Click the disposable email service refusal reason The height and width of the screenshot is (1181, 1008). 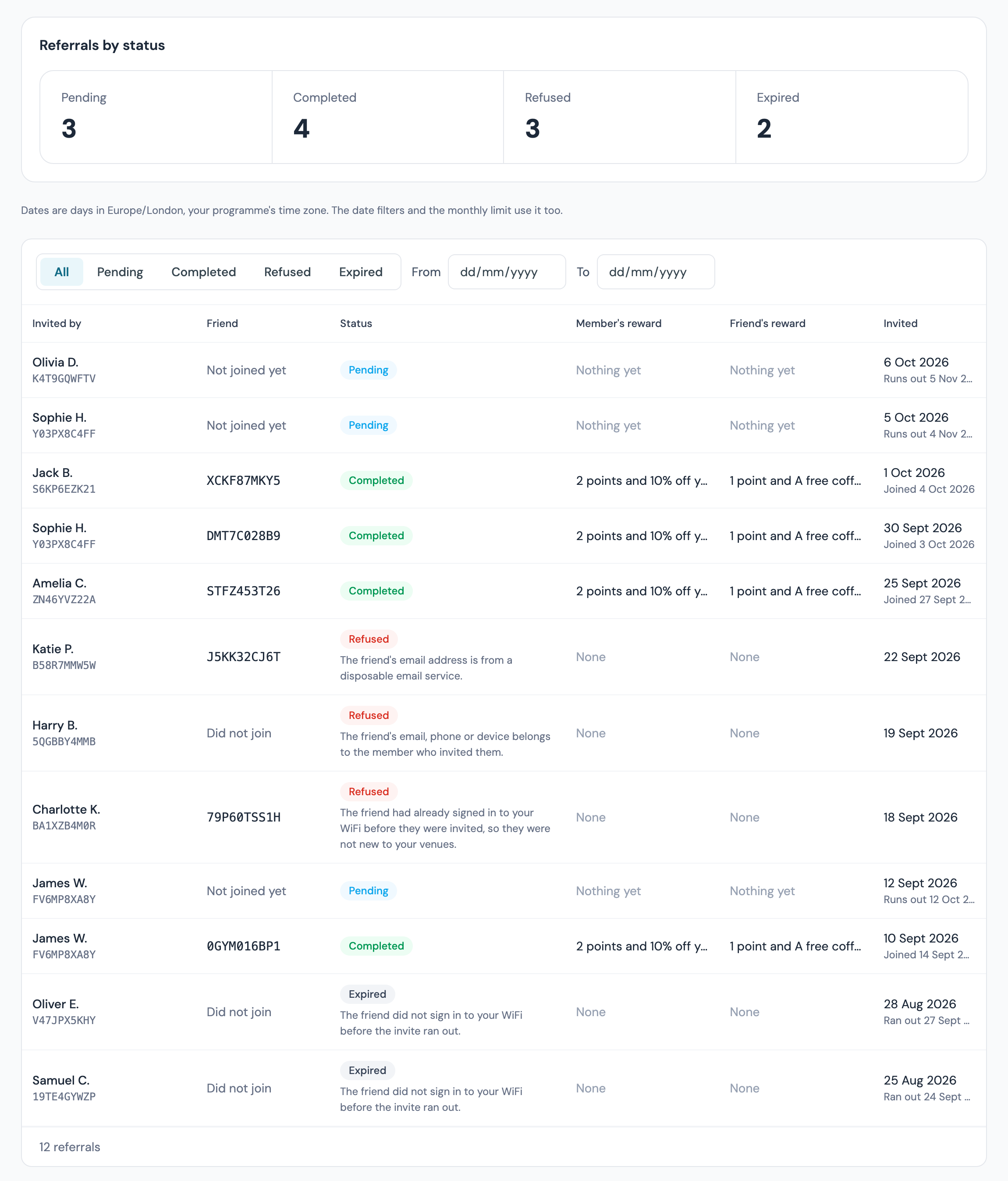[x=426, y=668]
